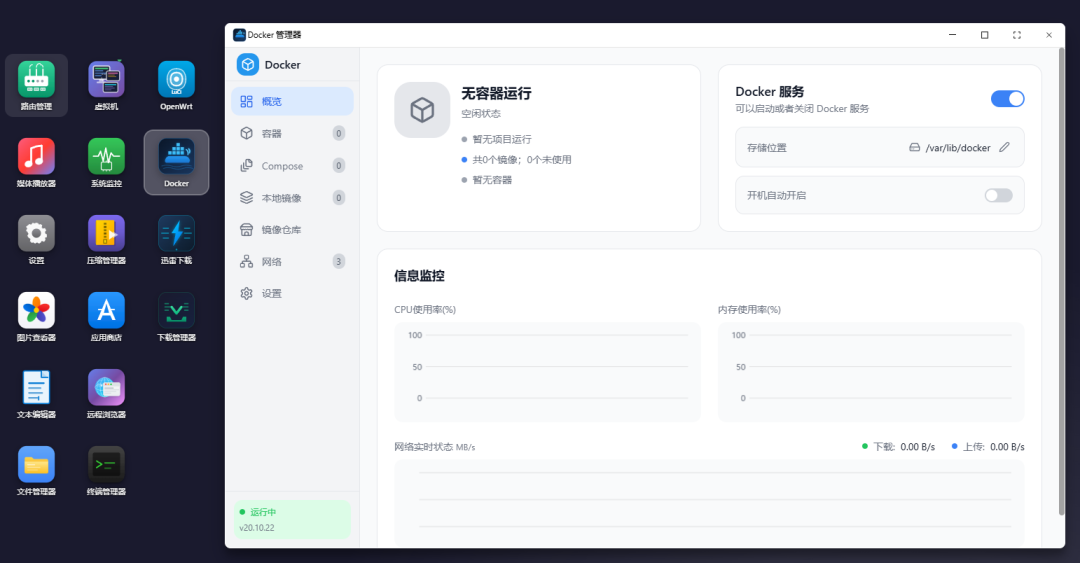Click the pencil icon next to /var/lib/docker

click(1004, 148)
